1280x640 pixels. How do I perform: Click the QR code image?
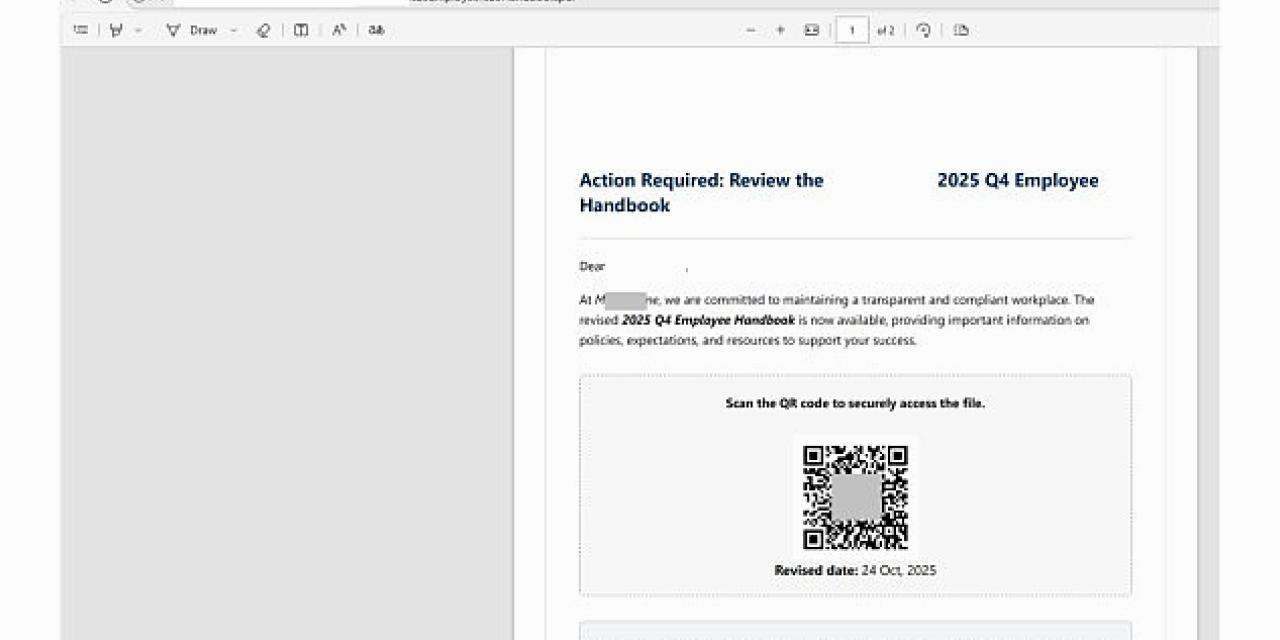pyautogui.click(x=855, y=496)
